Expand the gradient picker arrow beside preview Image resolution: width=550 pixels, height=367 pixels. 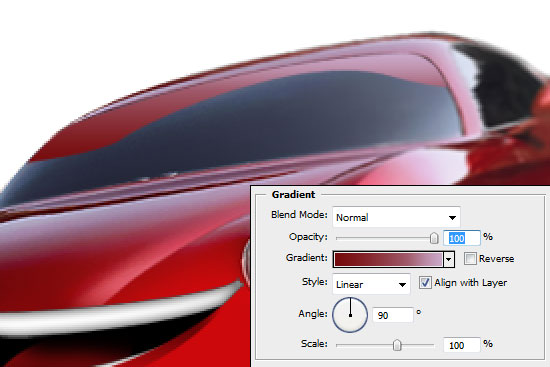pos(449,260)
